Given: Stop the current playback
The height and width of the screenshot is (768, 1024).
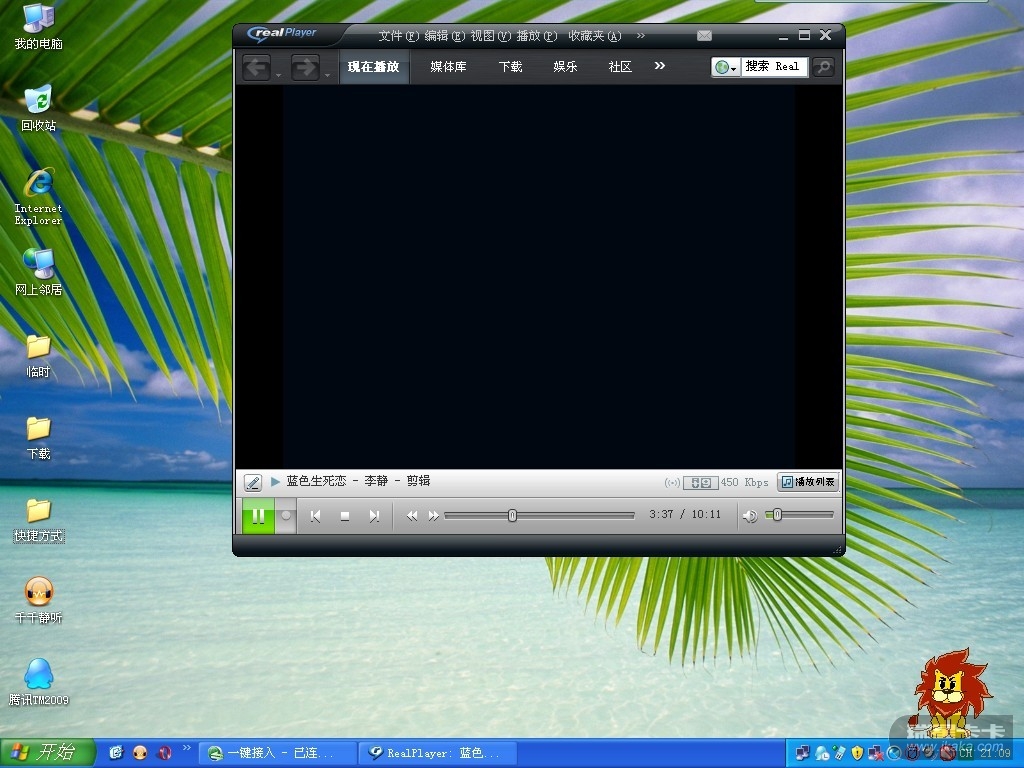Looking at the screenshot, I should (x=345, y=516).
